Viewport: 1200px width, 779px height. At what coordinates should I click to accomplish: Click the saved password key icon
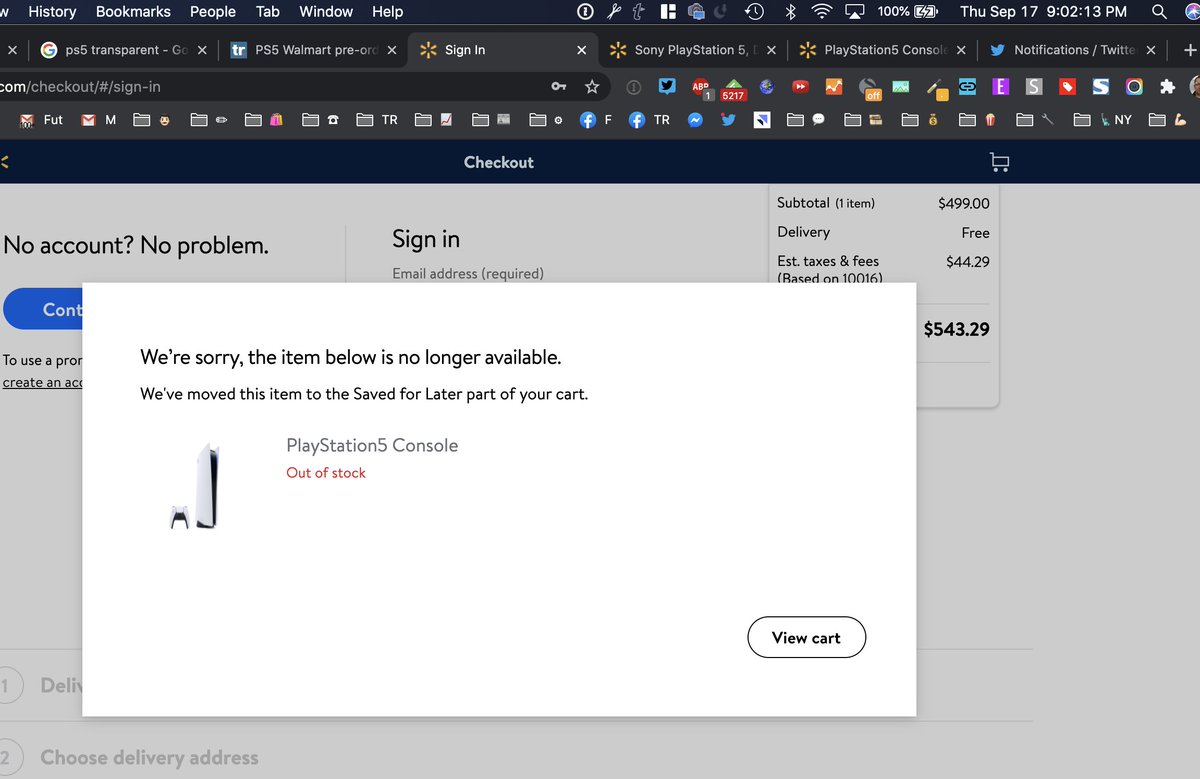click(x=560, y=87)
